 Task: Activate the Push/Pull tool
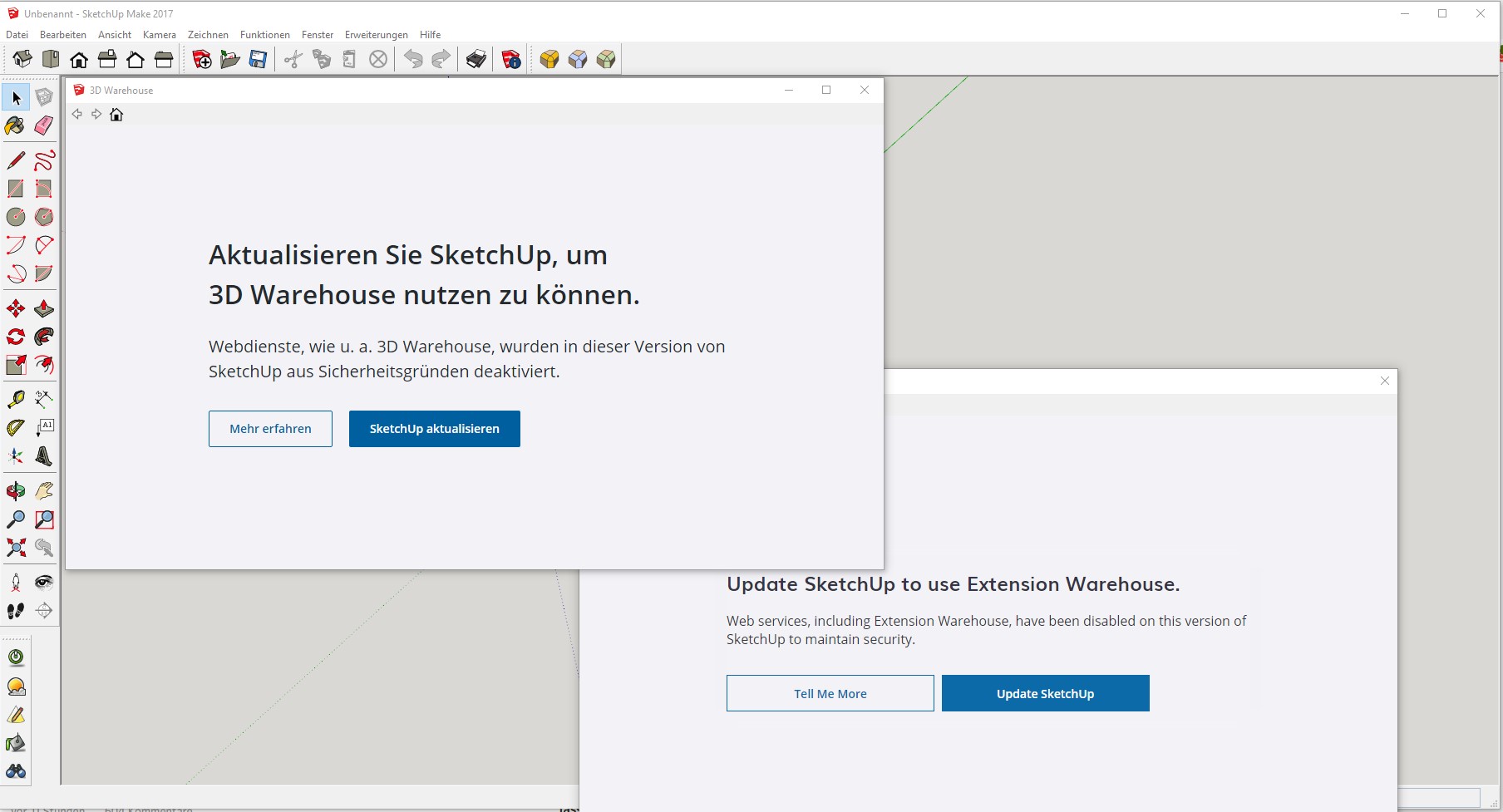coord(44,309)
